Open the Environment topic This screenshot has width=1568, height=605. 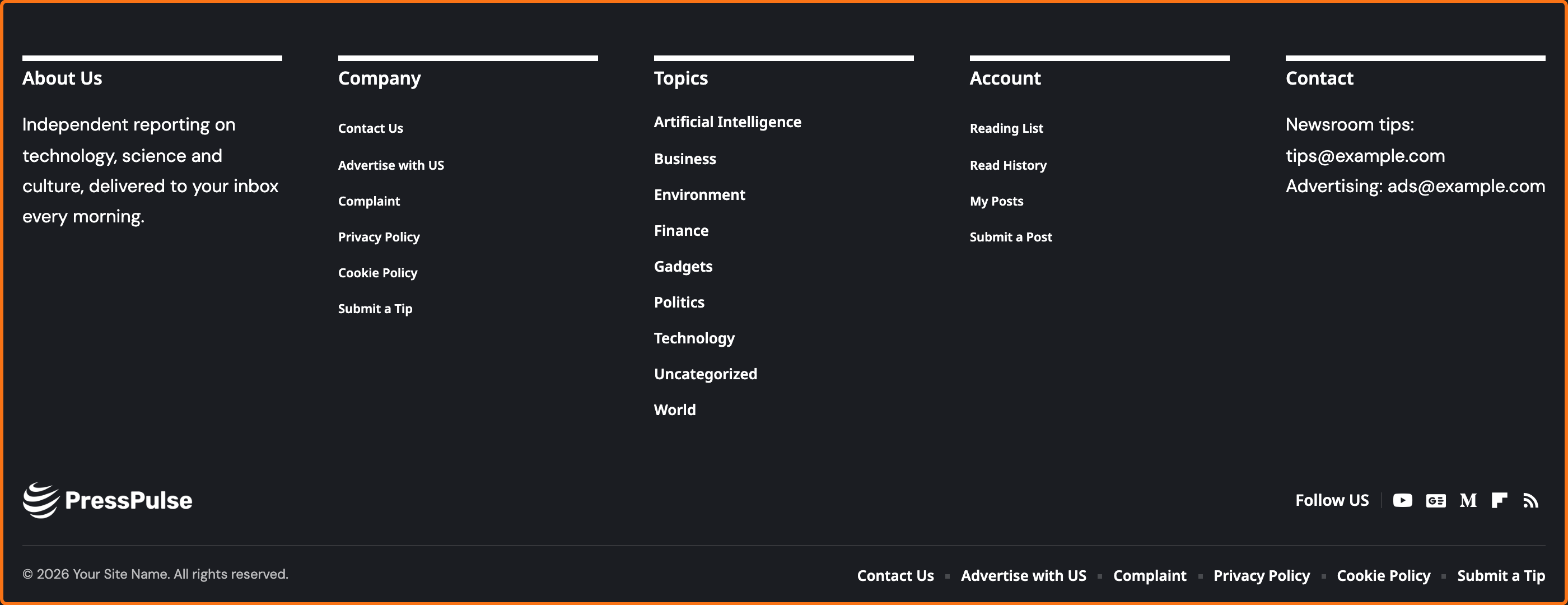pos(699,195)
